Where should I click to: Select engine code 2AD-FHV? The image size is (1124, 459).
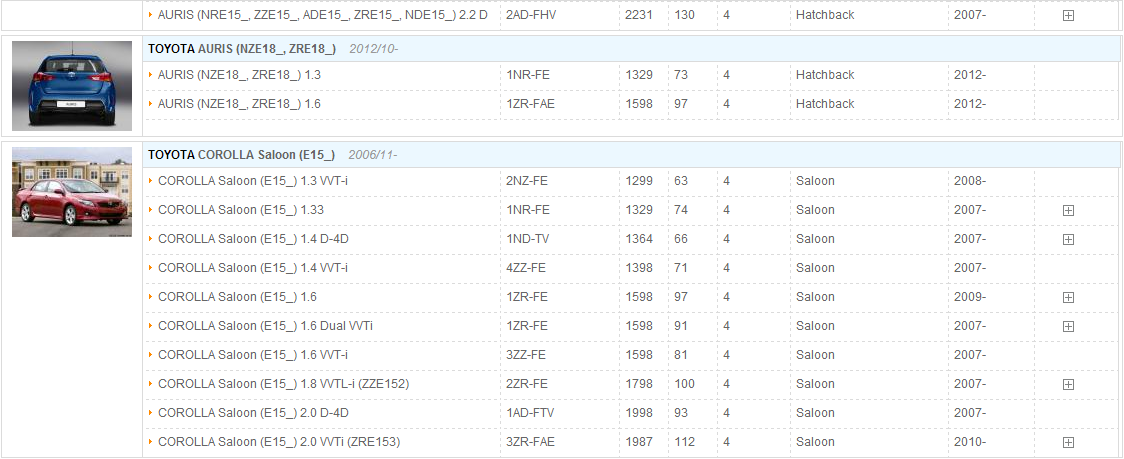coord(531,15)
